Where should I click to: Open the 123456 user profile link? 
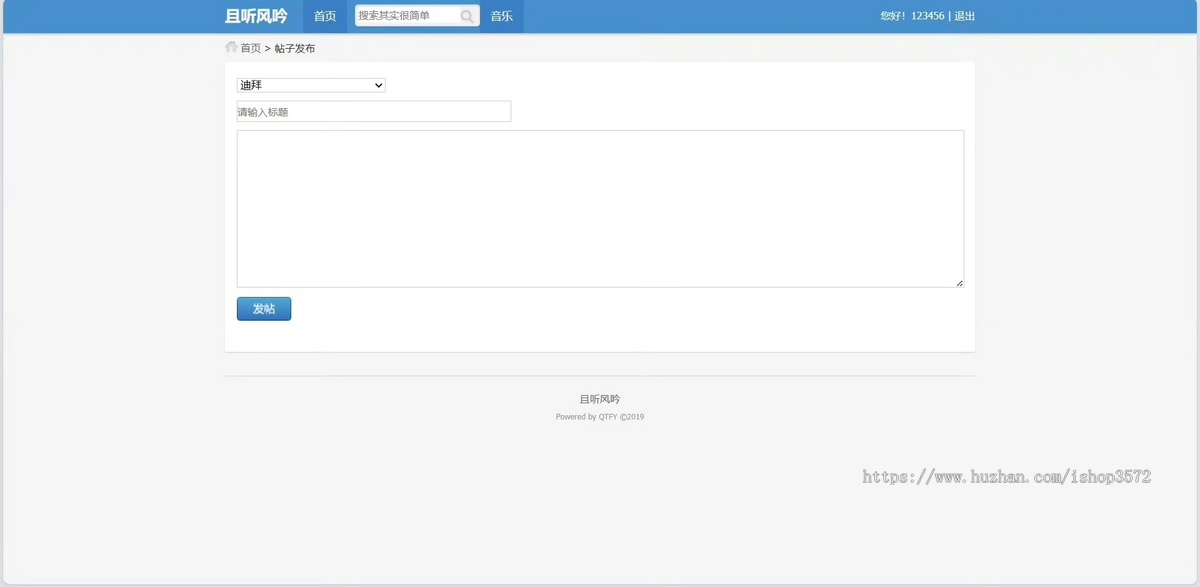928,16
